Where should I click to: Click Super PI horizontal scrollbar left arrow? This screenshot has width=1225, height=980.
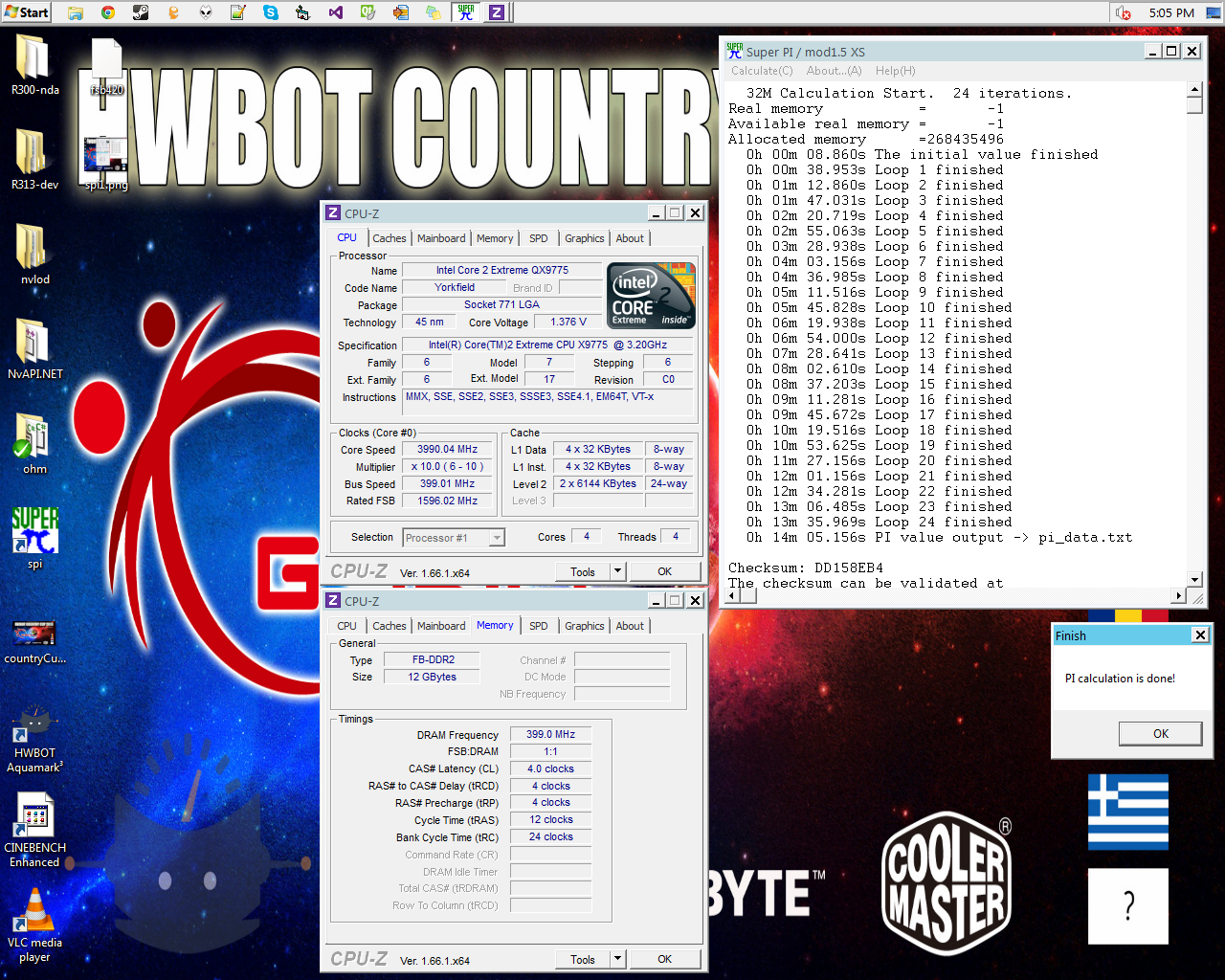[x=732, y=595]
